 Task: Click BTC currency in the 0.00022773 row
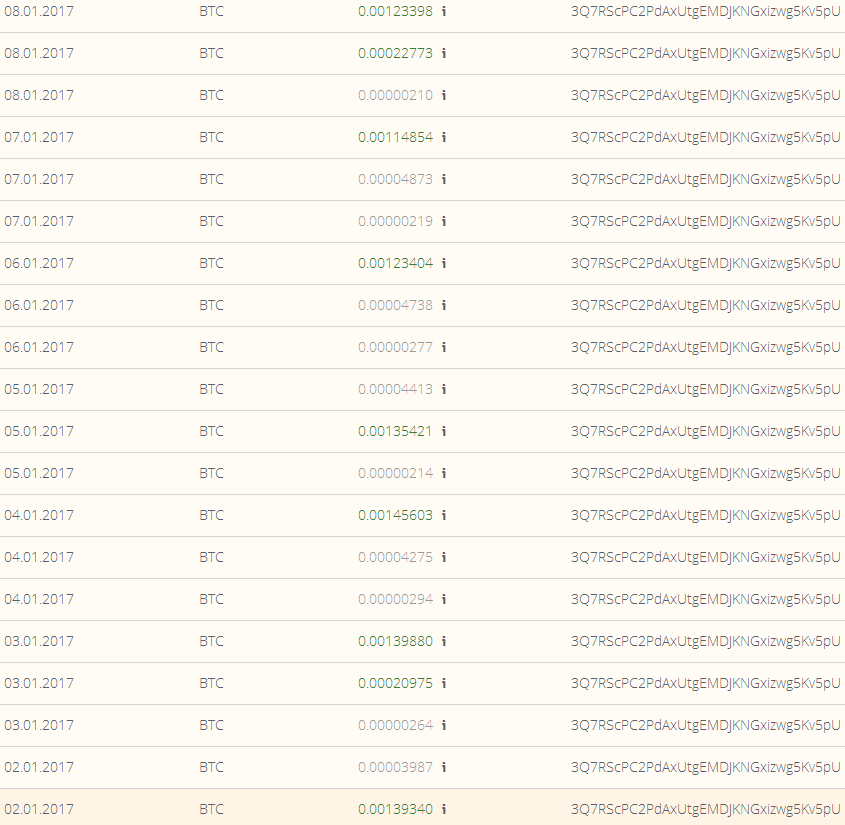[211, 53]
